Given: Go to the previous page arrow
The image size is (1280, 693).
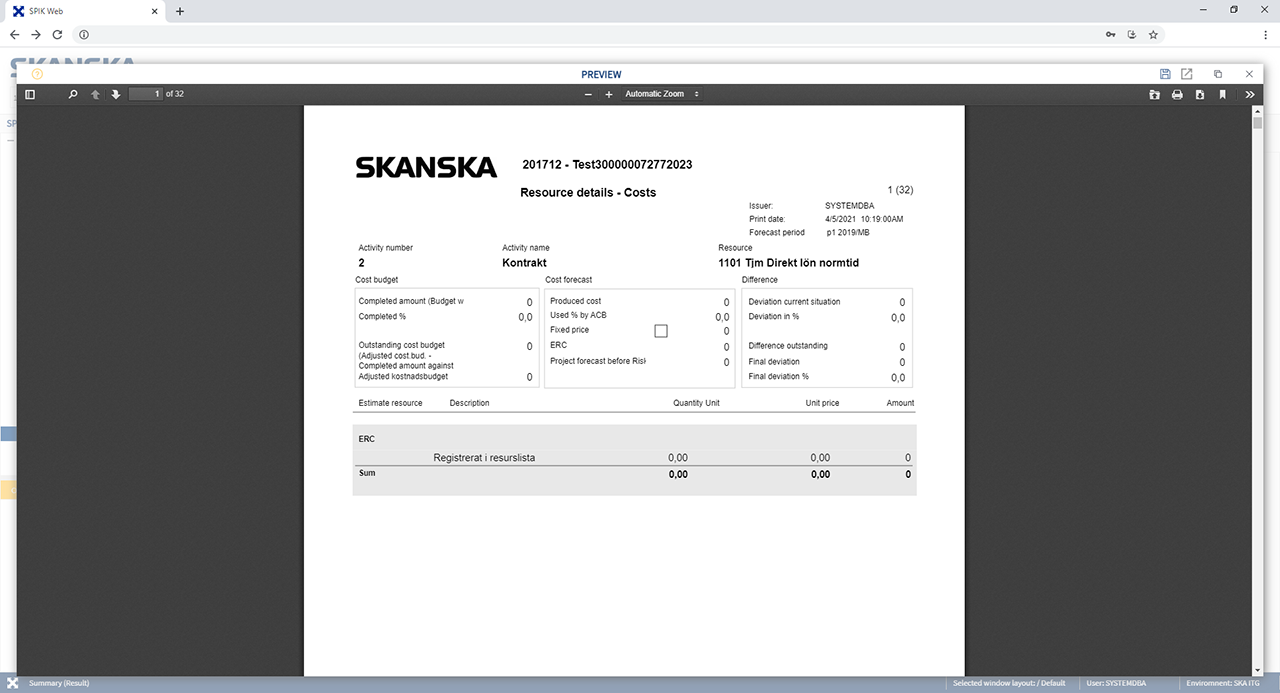Looking at the screenshot, I should coord(96,94).
